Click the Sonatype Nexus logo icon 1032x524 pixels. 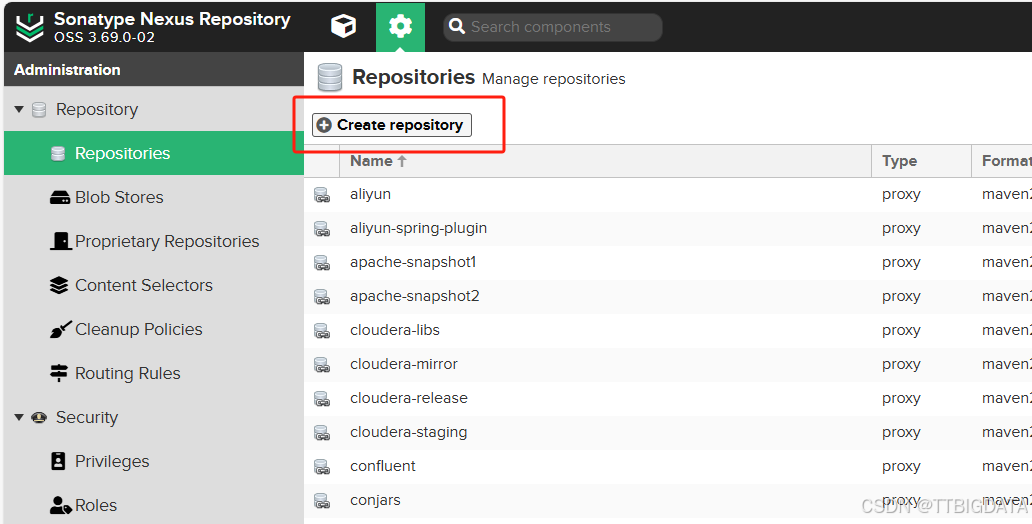(30, 28)
